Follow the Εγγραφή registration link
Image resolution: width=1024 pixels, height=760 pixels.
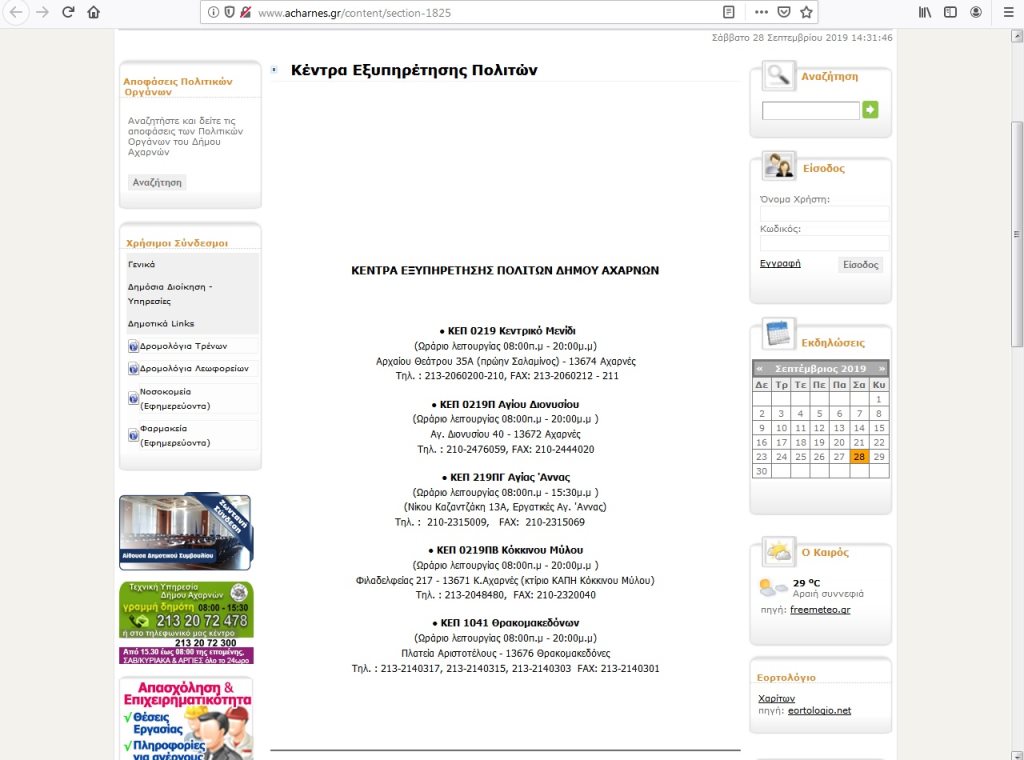point(780,264)
